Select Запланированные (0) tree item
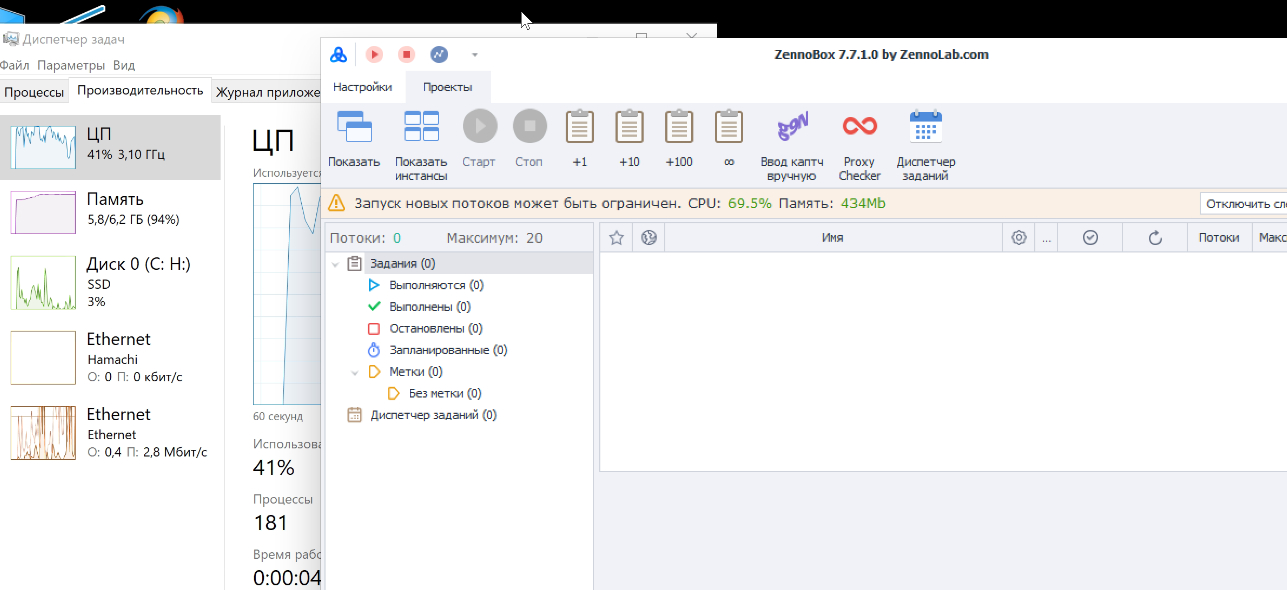 click(x=448, y=350)
